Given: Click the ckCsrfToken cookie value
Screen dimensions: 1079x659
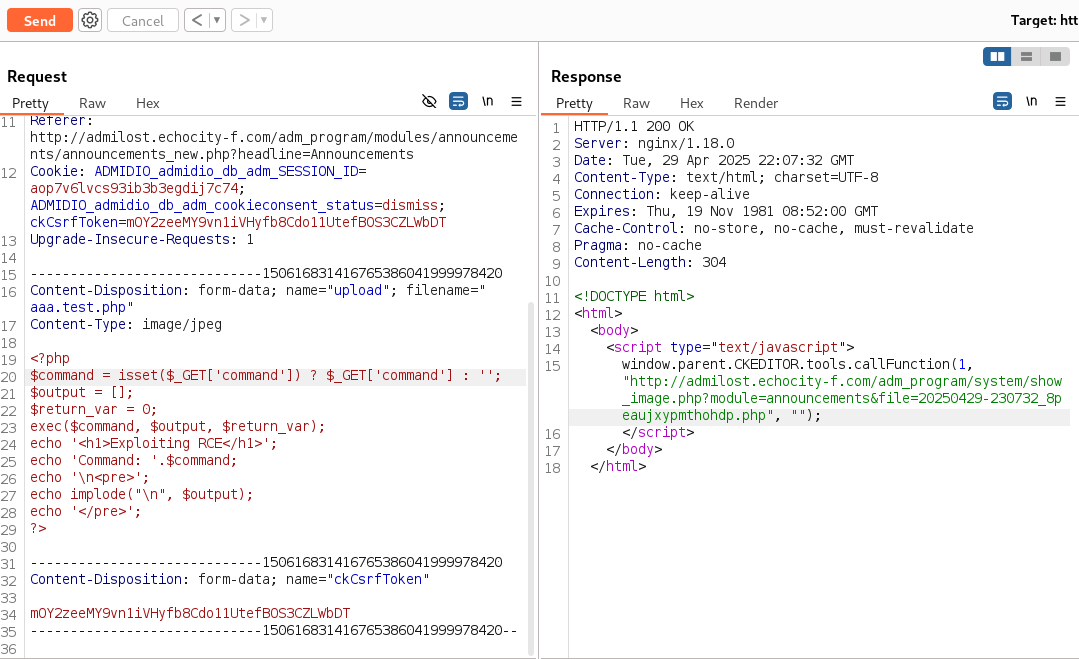Looking at the screenshot, I should (x=286, y=222).
